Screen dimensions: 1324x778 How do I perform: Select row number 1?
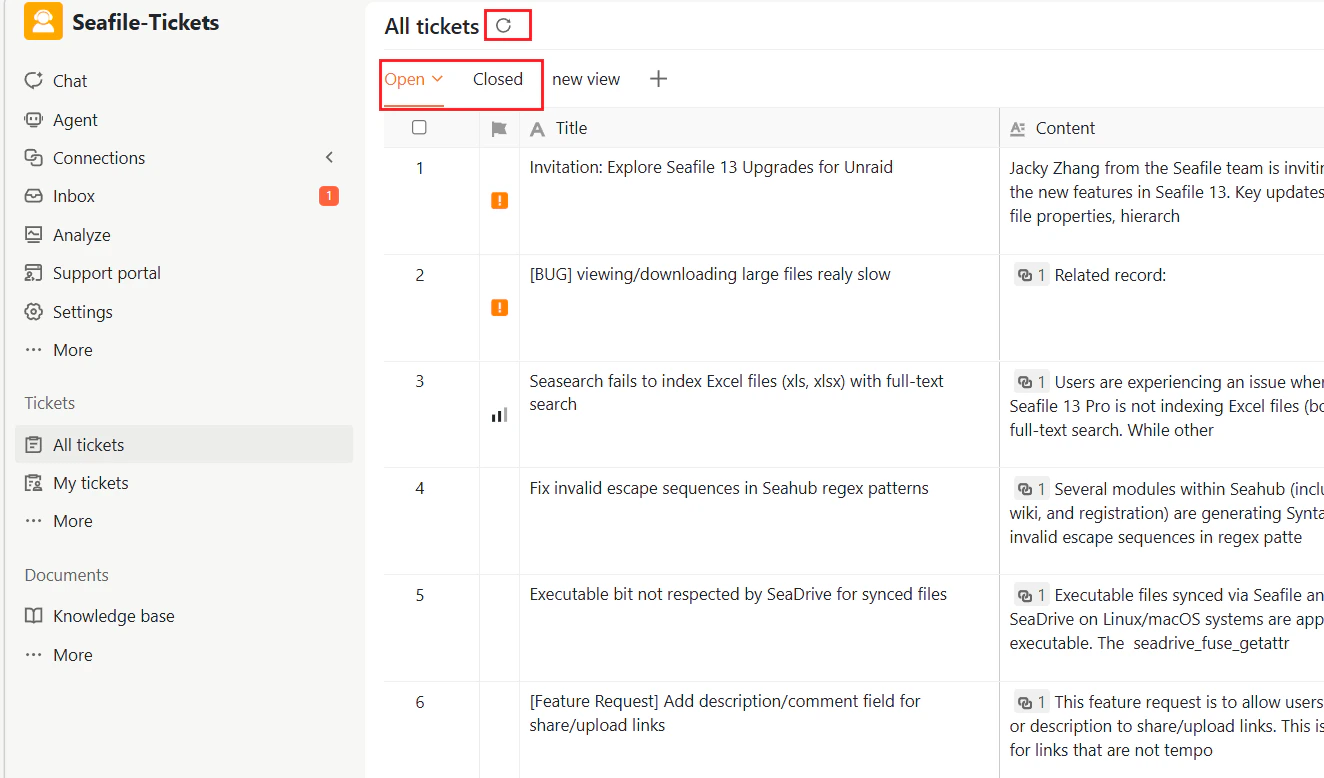420,168
